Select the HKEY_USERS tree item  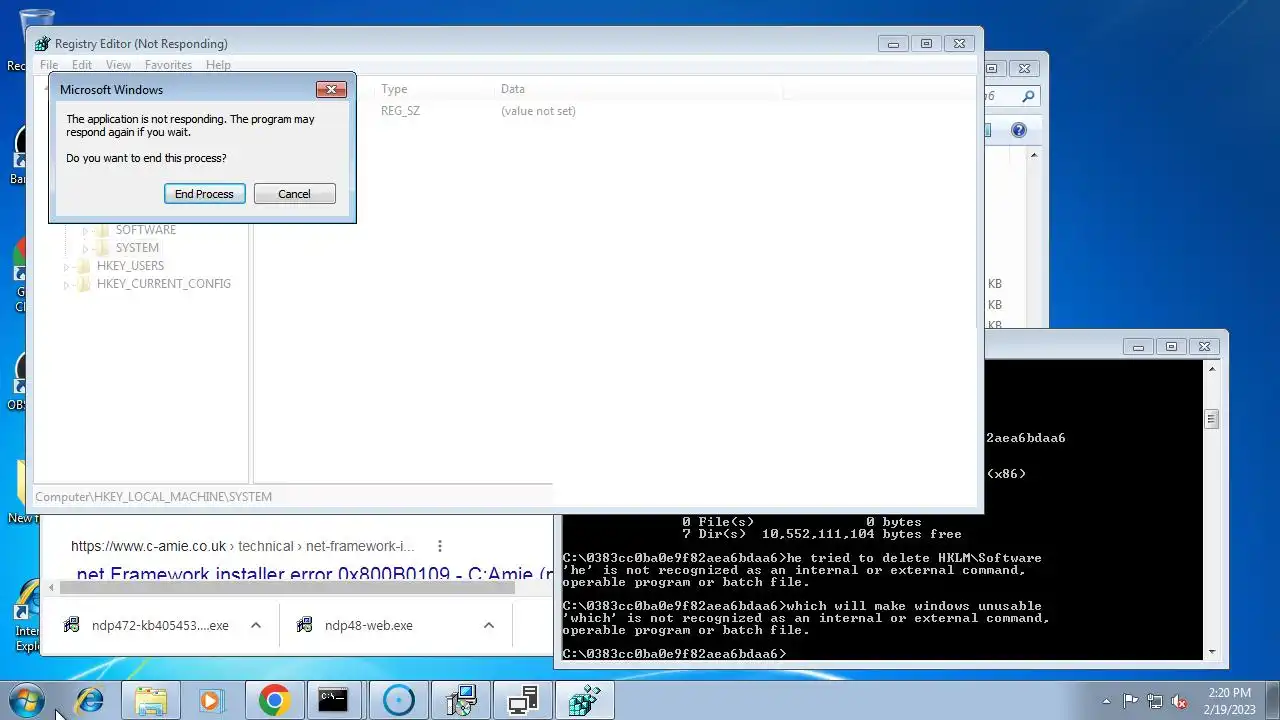[130, 266]
